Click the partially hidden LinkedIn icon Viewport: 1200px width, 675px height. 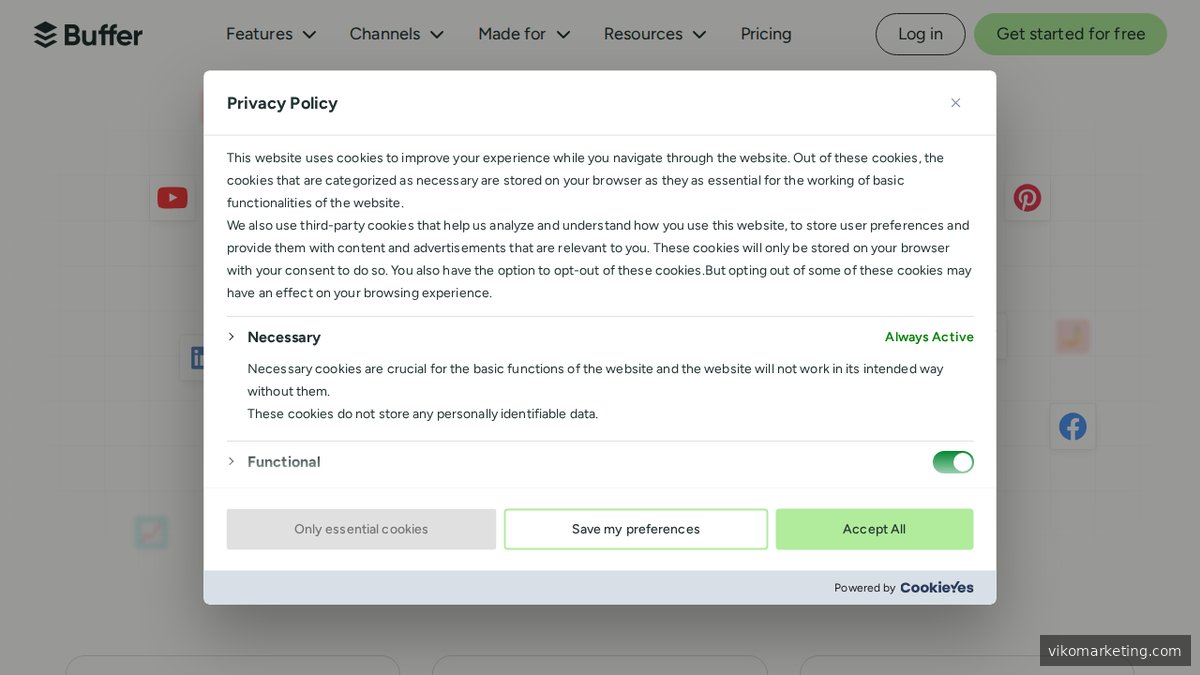[x=193, y=358]
